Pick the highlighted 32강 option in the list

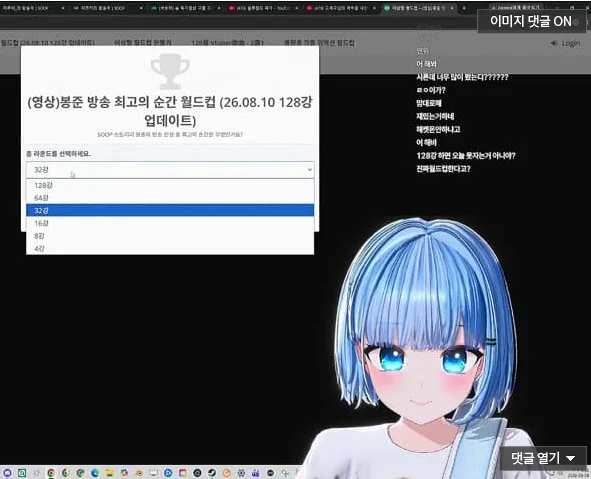[x=170, y=210]
